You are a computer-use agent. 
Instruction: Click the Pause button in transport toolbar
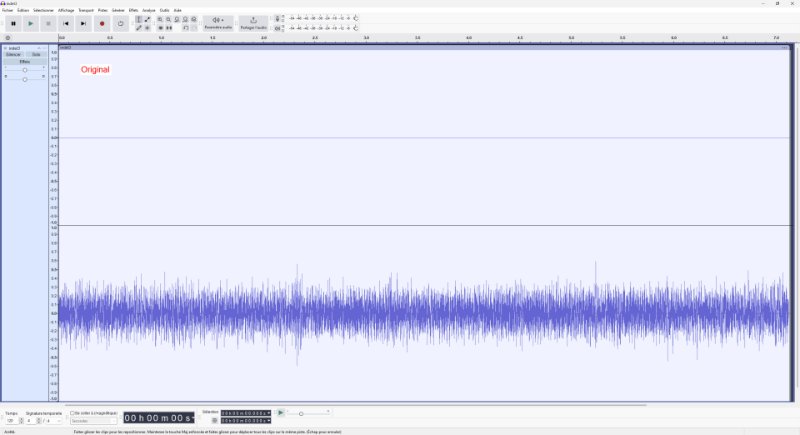tap(13, 23)
